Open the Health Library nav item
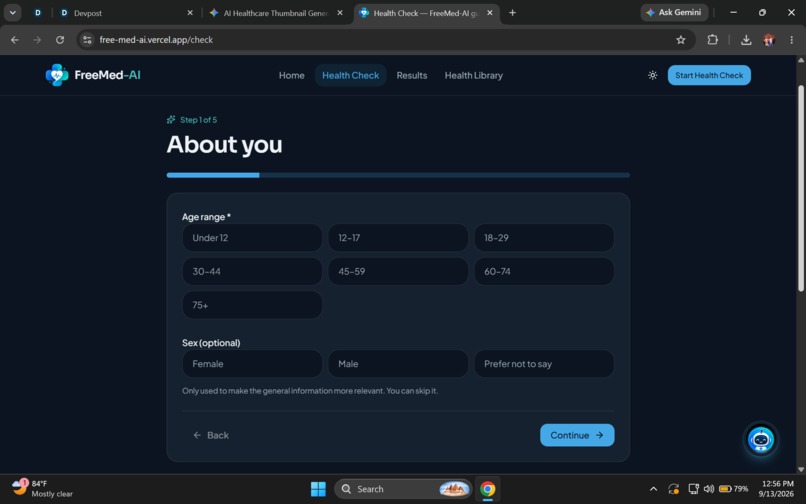Screen dimensions: 806x504 [473, 75]
